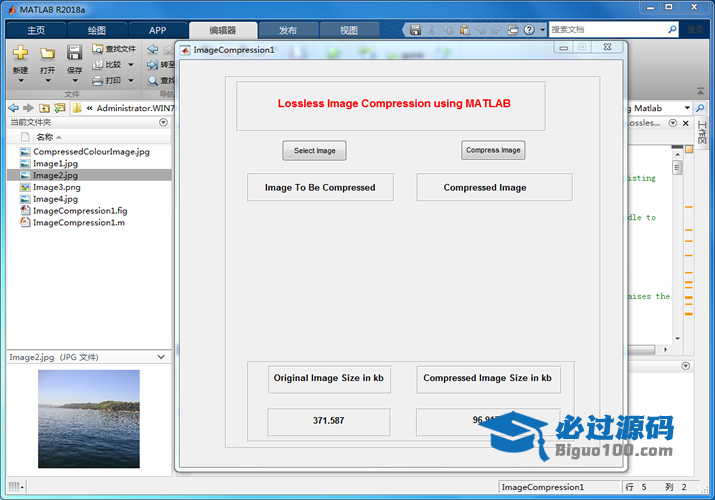Click the magnifier icon in documentation search
This screenshot has width=715, height=500.
pos(672,30)
